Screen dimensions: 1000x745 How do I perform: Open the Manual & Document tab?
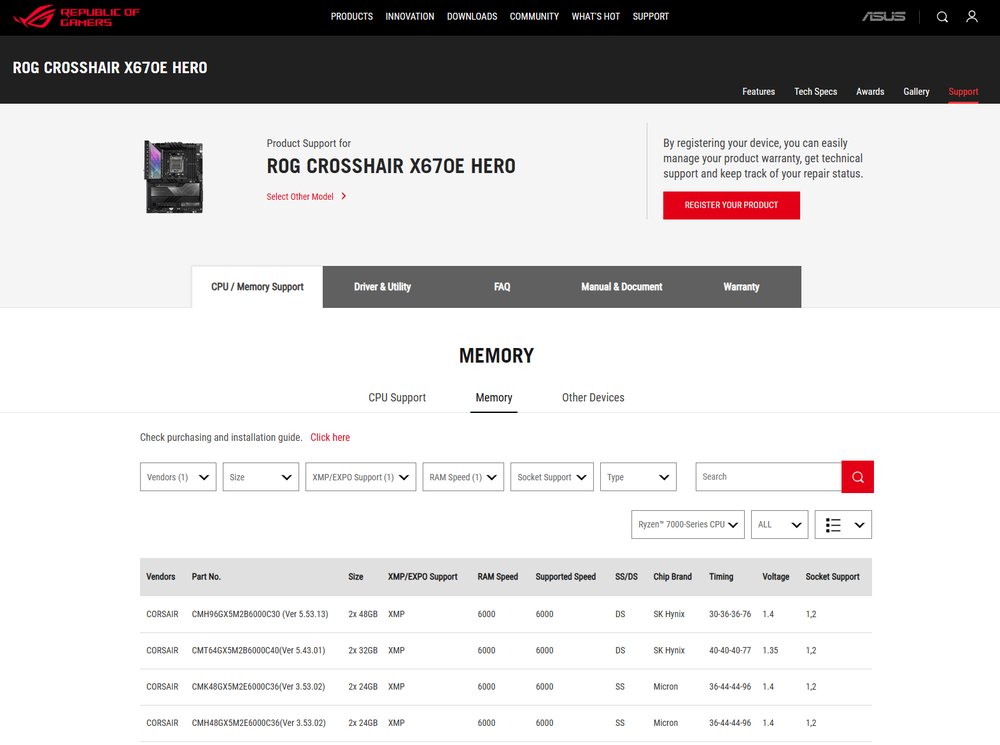(x=621, y=287)
